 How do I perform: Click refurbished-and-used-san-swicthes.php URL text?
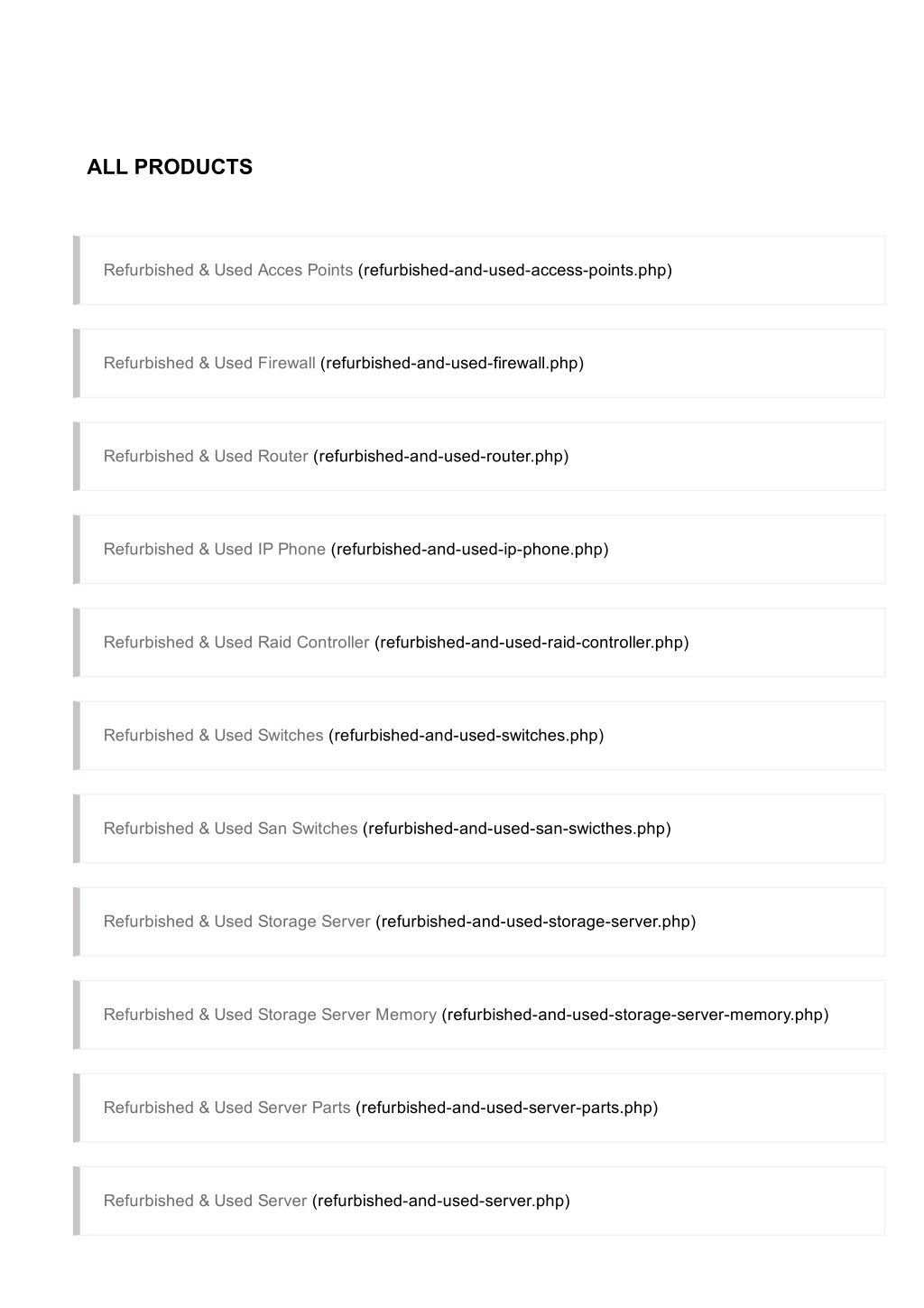pyautogui.click(x=517, y=828)
